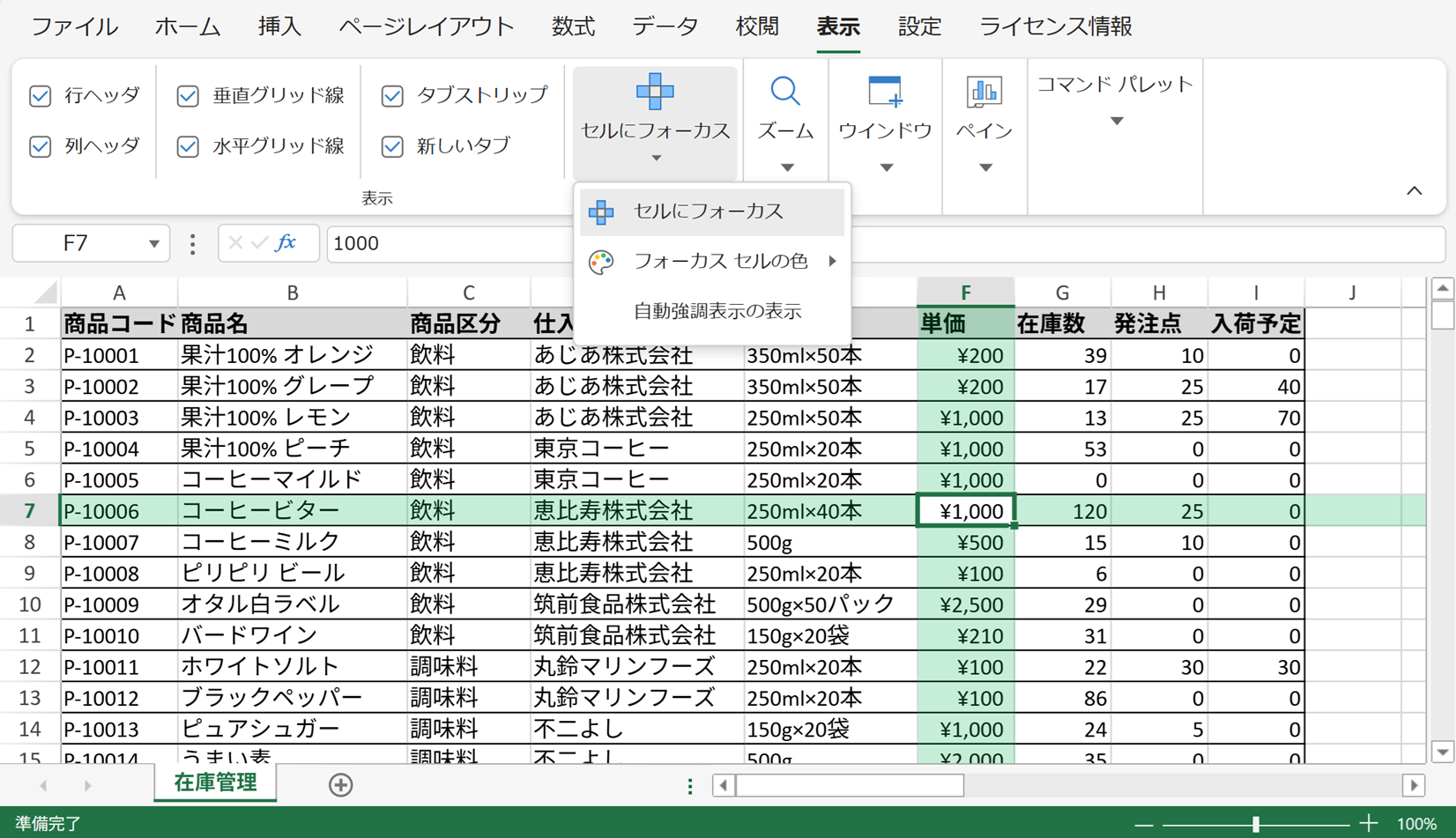The image size is (1456, 838).
Task: Select column G header
Action: point(1063,293)
